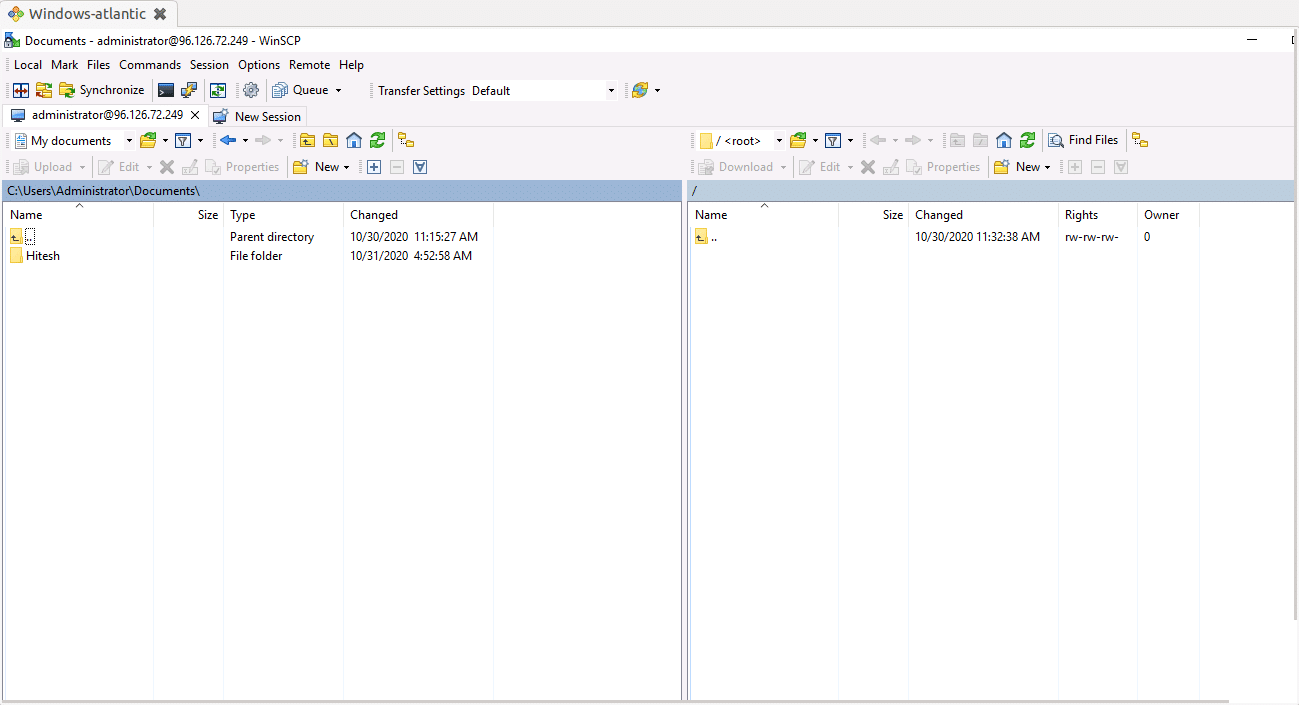
Task: Open the Session menu
Action: pos(209,64)
